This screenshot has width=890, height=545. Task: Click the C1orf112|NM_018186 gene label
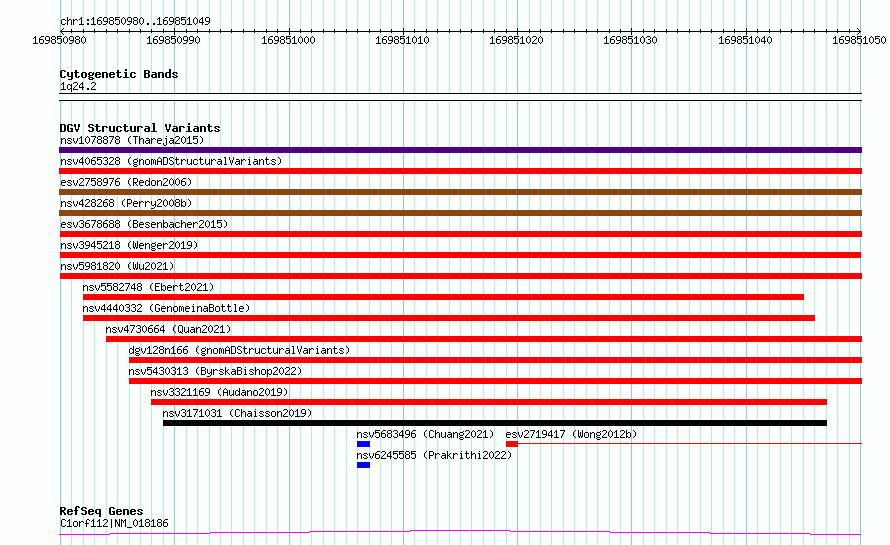coord(114,523)
